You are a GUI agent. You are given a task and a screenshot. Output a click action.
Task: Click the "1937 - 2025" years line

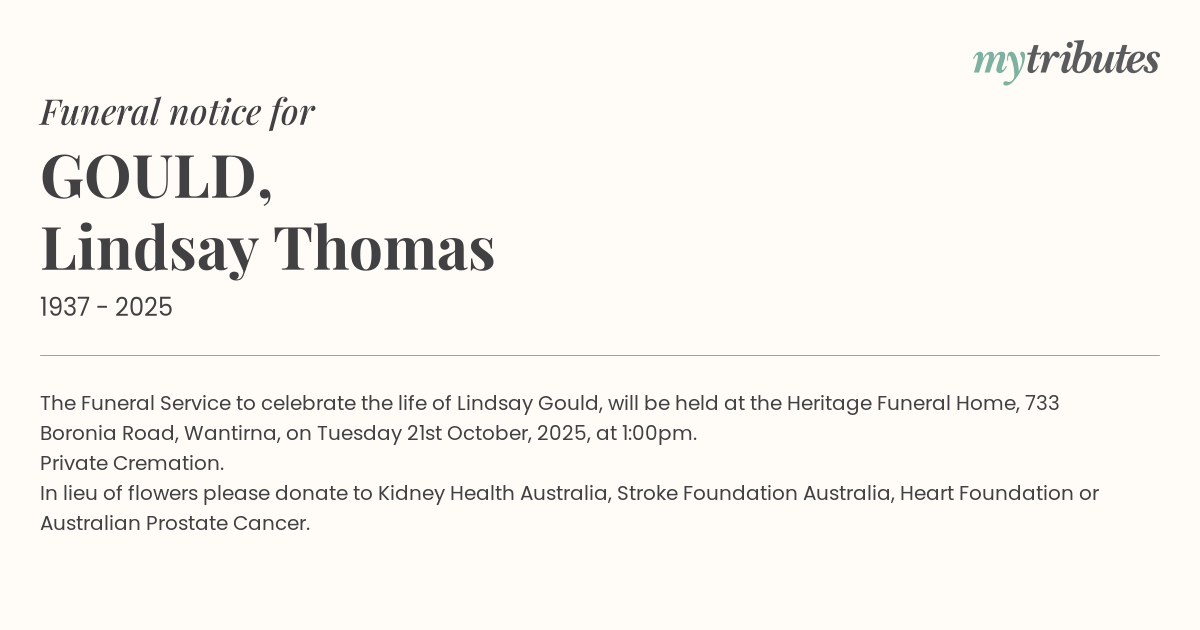pyautogui.click(x=106, y=307)
